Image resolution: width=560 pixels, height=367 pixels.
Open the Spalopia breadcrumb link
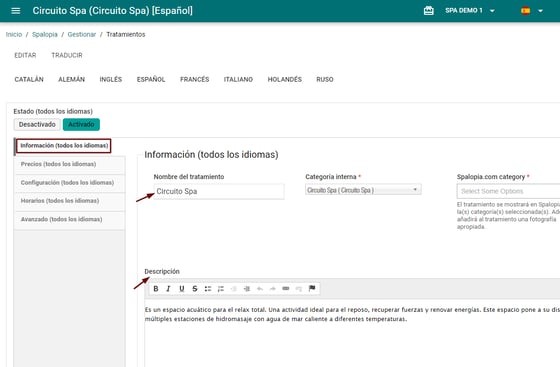pos(45,34)
